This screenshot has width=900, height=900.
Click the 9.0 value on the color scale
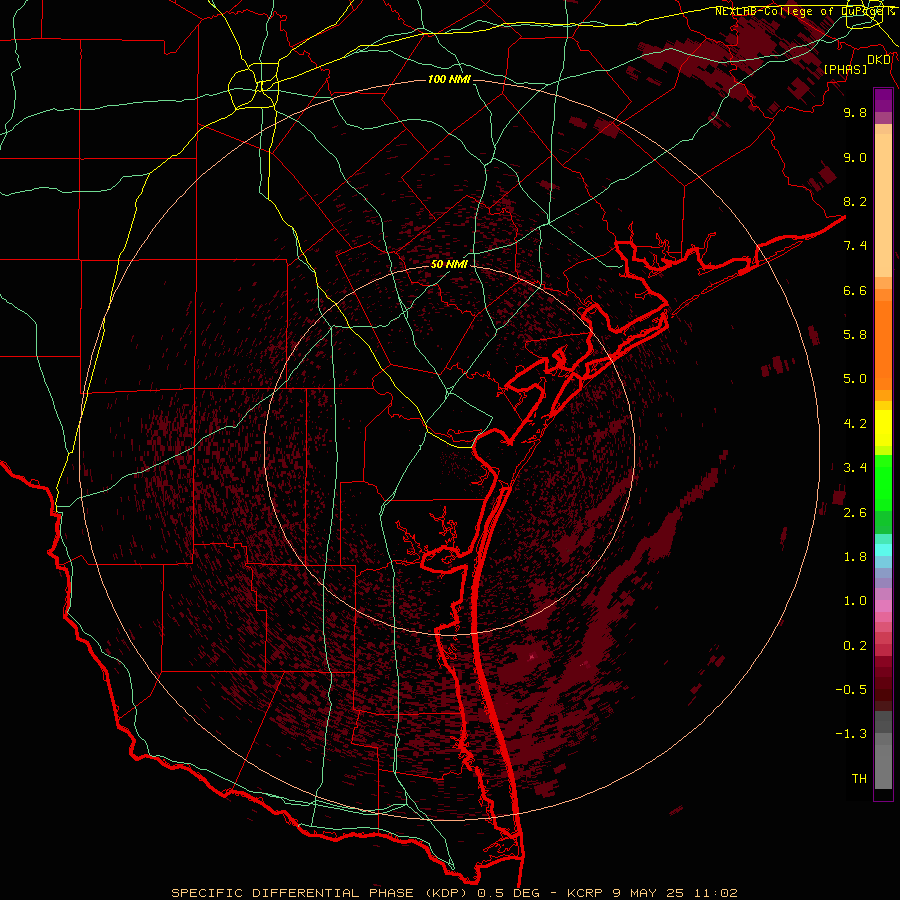coord(855,157)
